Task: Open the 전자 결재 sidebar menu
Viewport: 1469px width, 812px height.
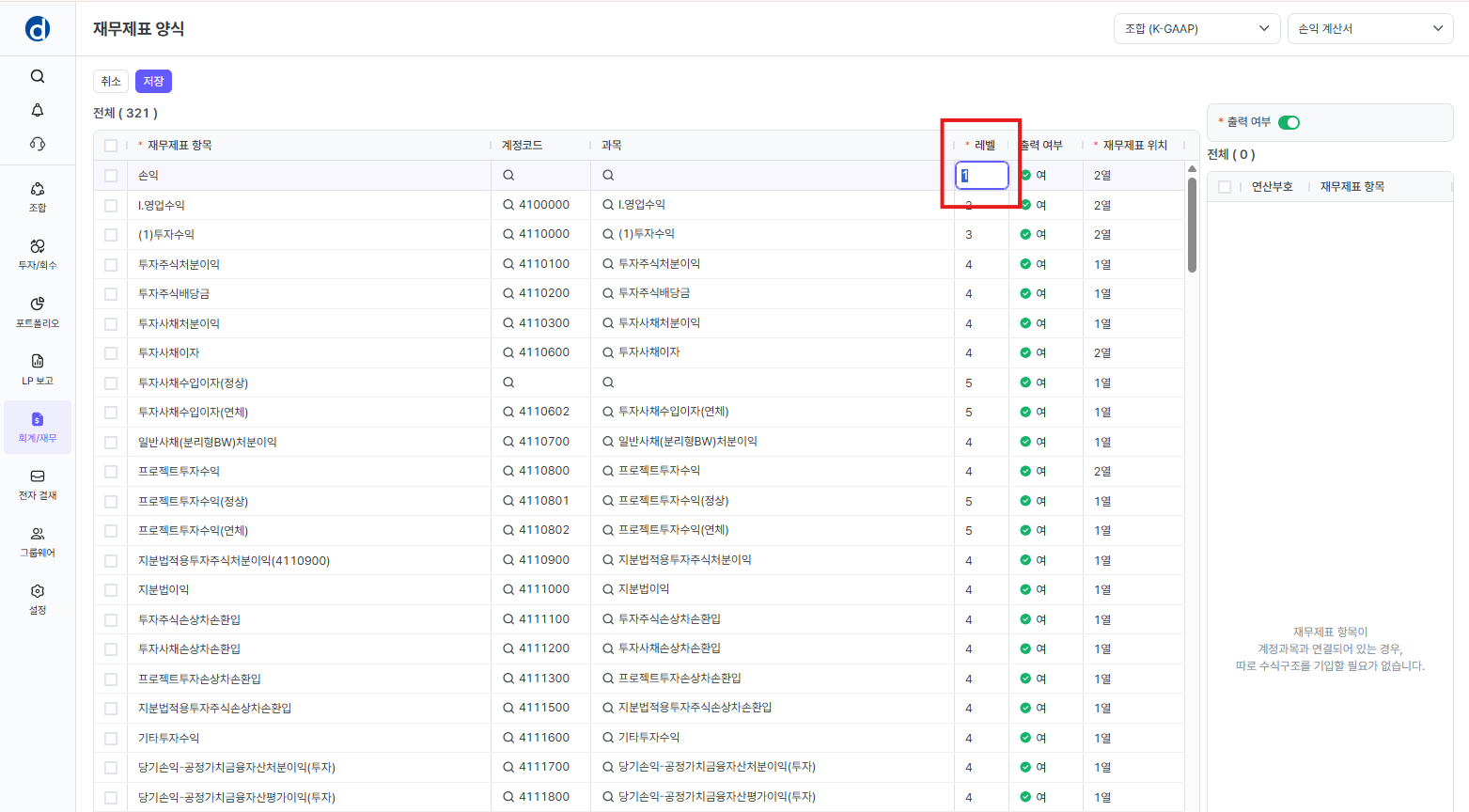Action: pos(38,484)
